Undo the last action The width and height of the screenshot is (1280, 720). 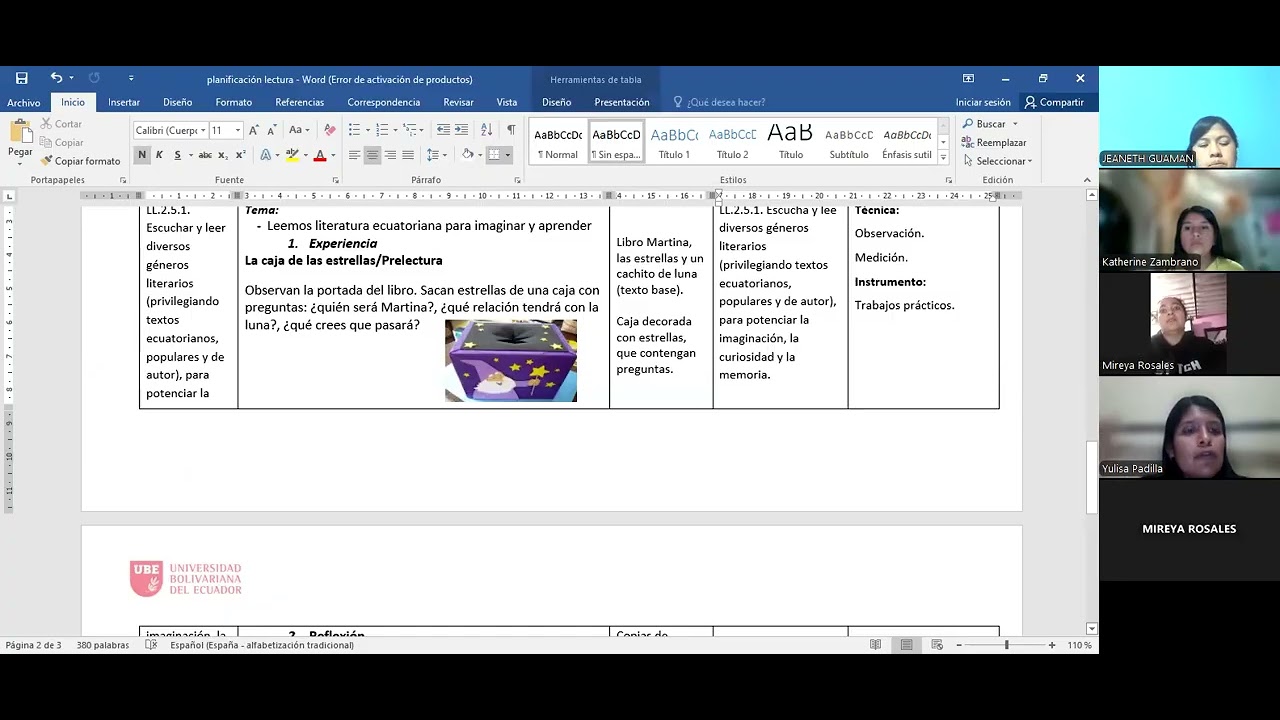click(56, 78)
